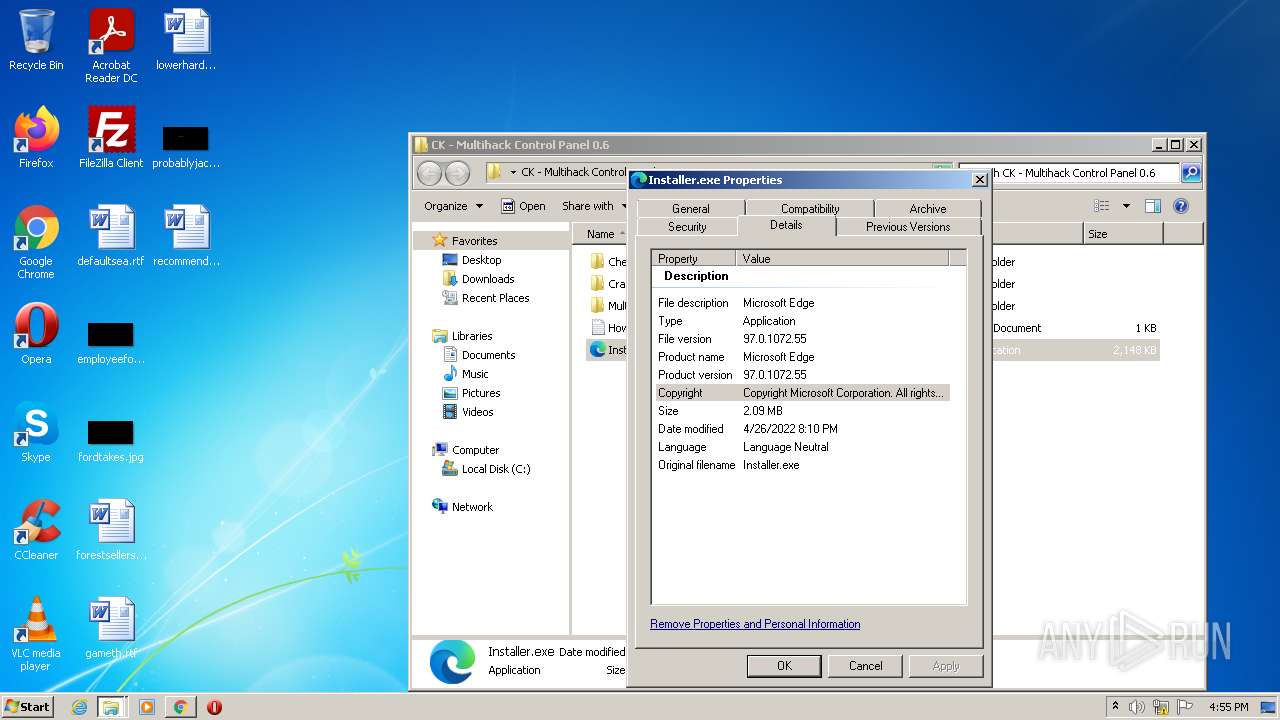Open Desktop in the navigation pane

click(x=481, y=260)
